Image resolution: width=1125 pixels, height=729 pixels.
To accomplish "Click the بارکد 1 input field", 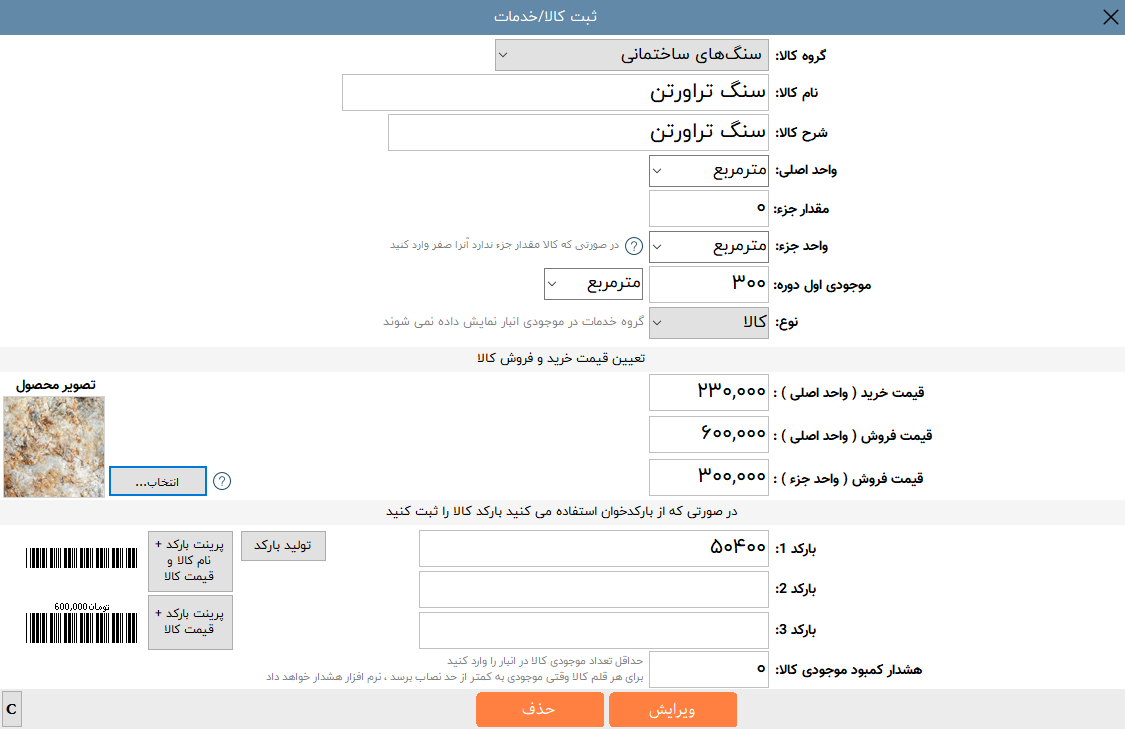I will 594,549.
